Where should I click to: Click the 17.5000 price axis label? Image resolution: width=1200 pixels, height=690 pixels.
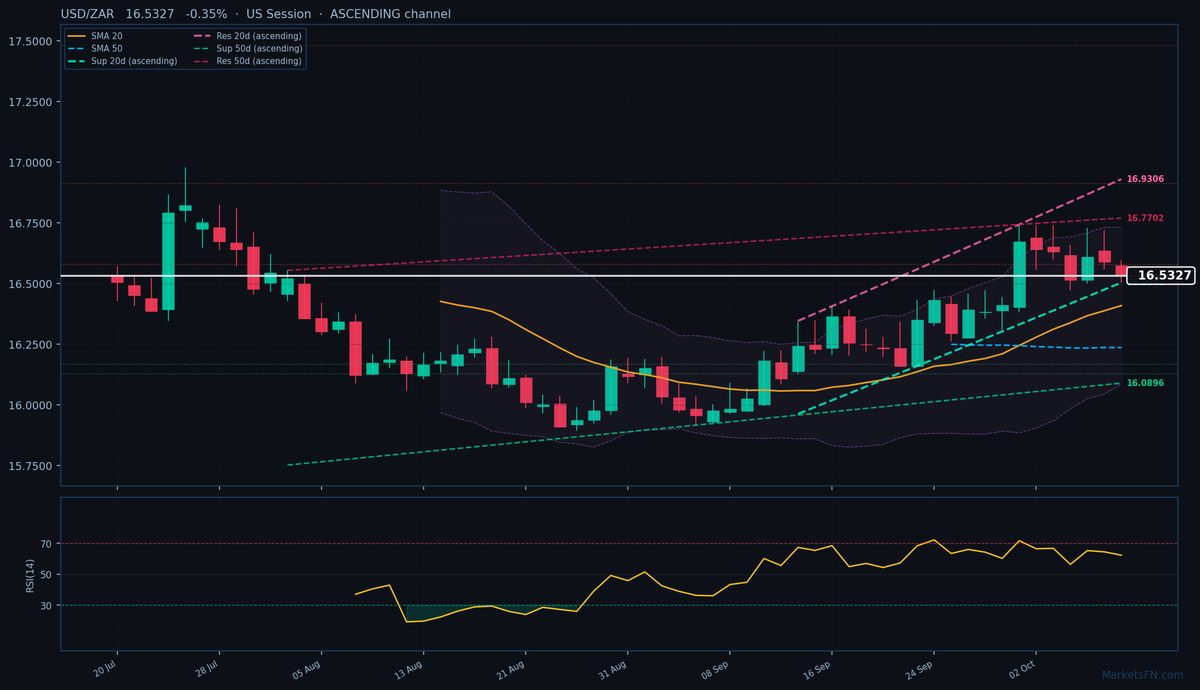tap(30, 41)
